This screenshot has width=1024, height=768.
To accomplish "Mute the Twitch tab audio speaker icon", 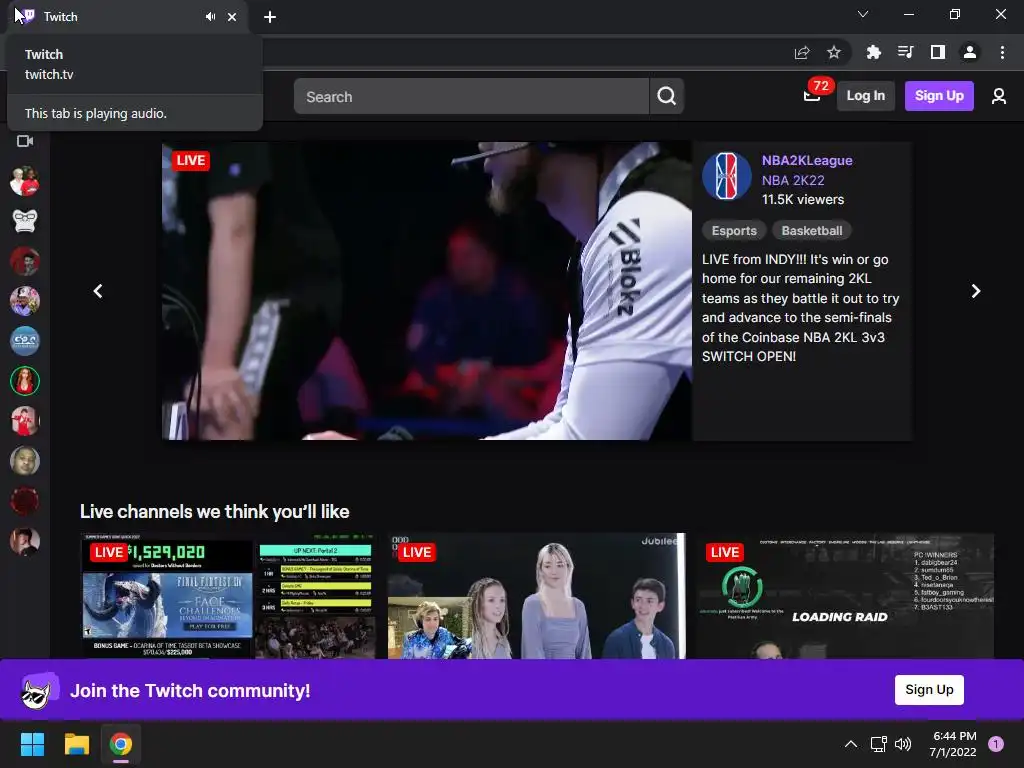I will [210, 16].
